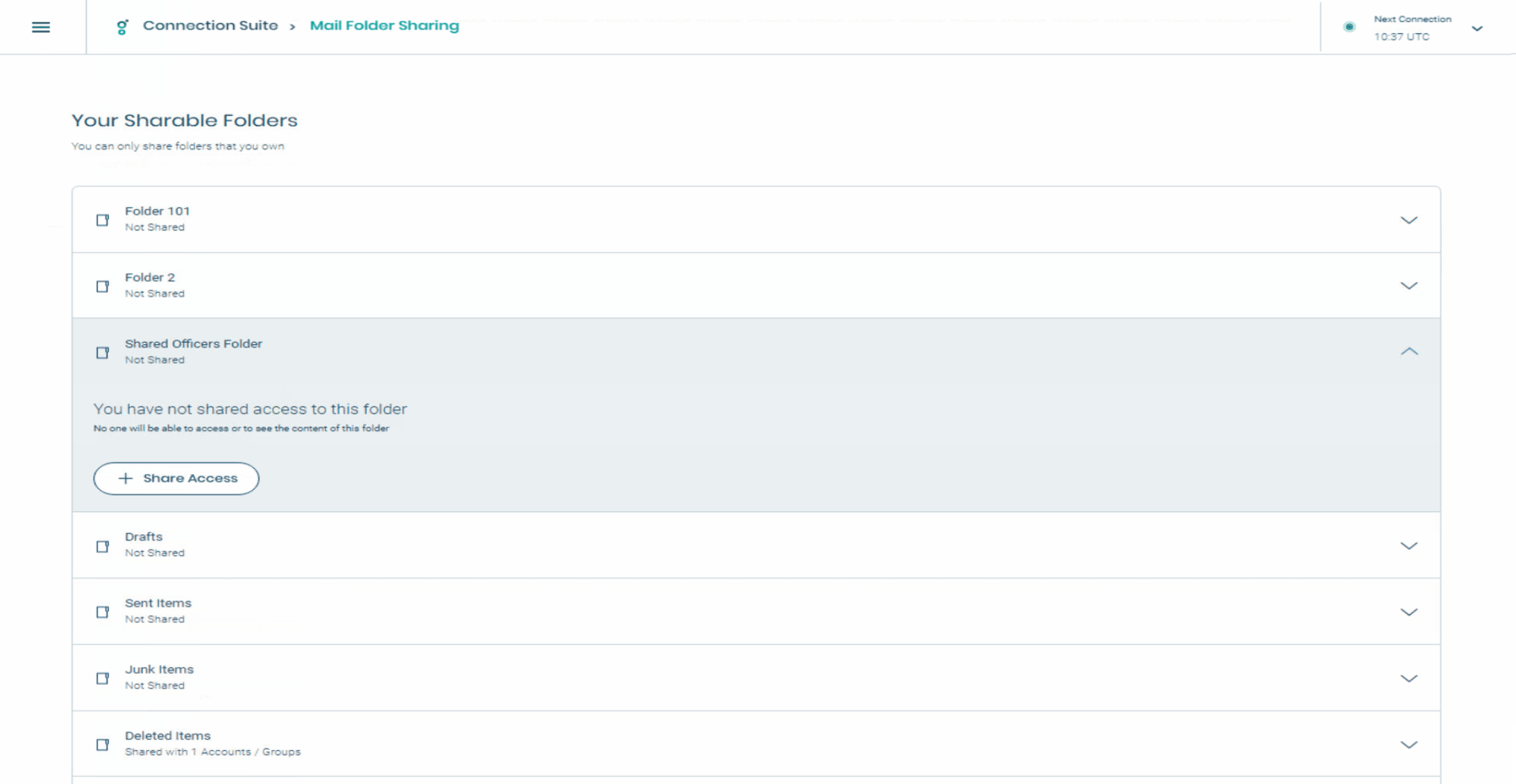Click the Share Access button
The height and width of the screenshot is (784, 1516).
176,478
